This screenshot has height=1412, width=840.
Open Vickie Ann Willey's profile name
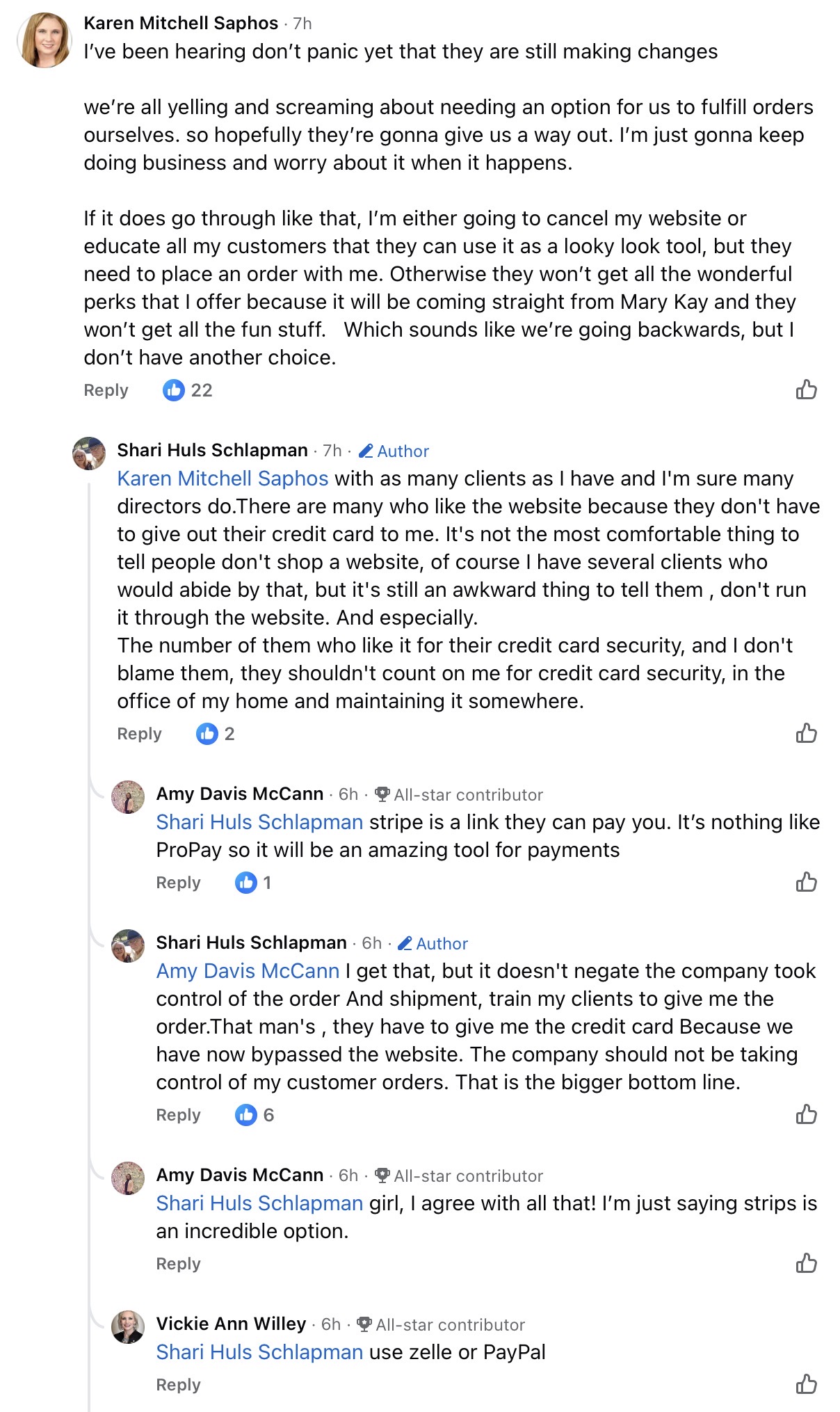pos(231,1324)
